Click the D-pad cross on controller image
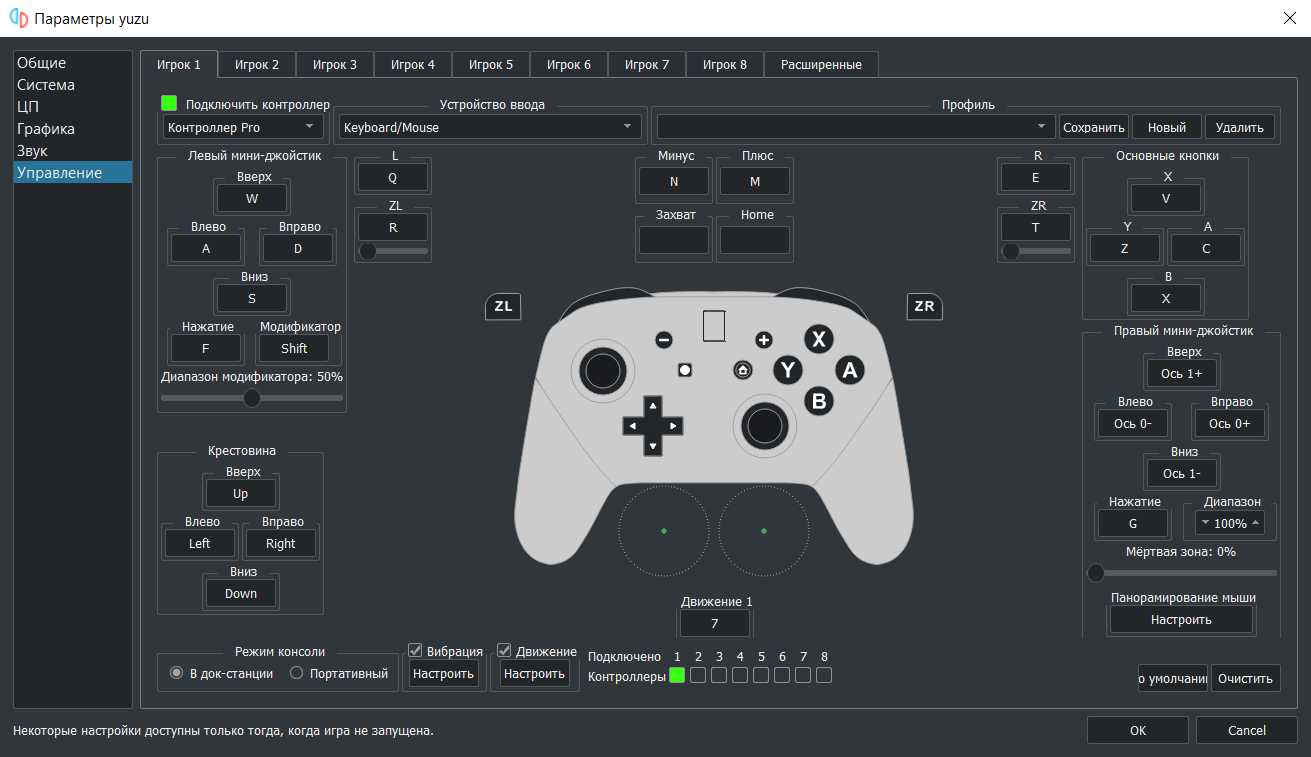The width and height of the screenshot is (1311, 757). point(652,425)
